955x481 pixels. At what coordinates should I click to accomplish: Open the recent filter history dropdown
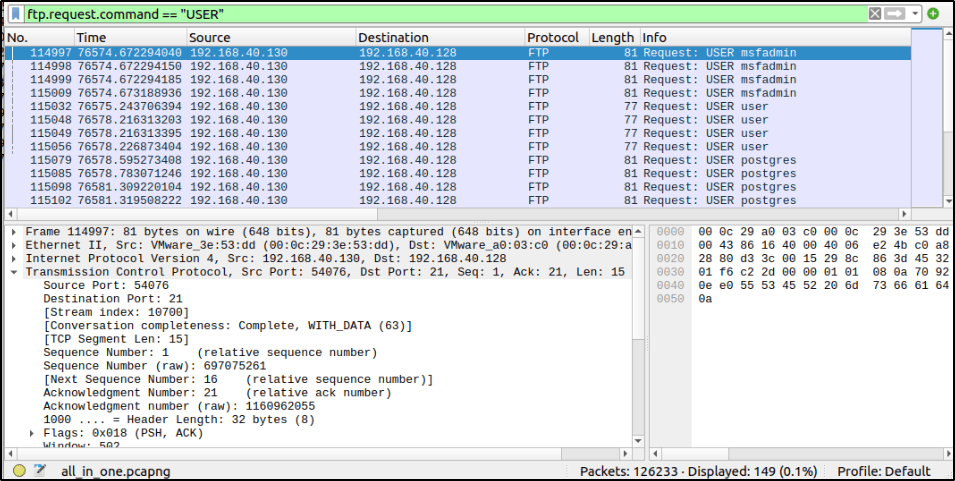tap(913, 14)
